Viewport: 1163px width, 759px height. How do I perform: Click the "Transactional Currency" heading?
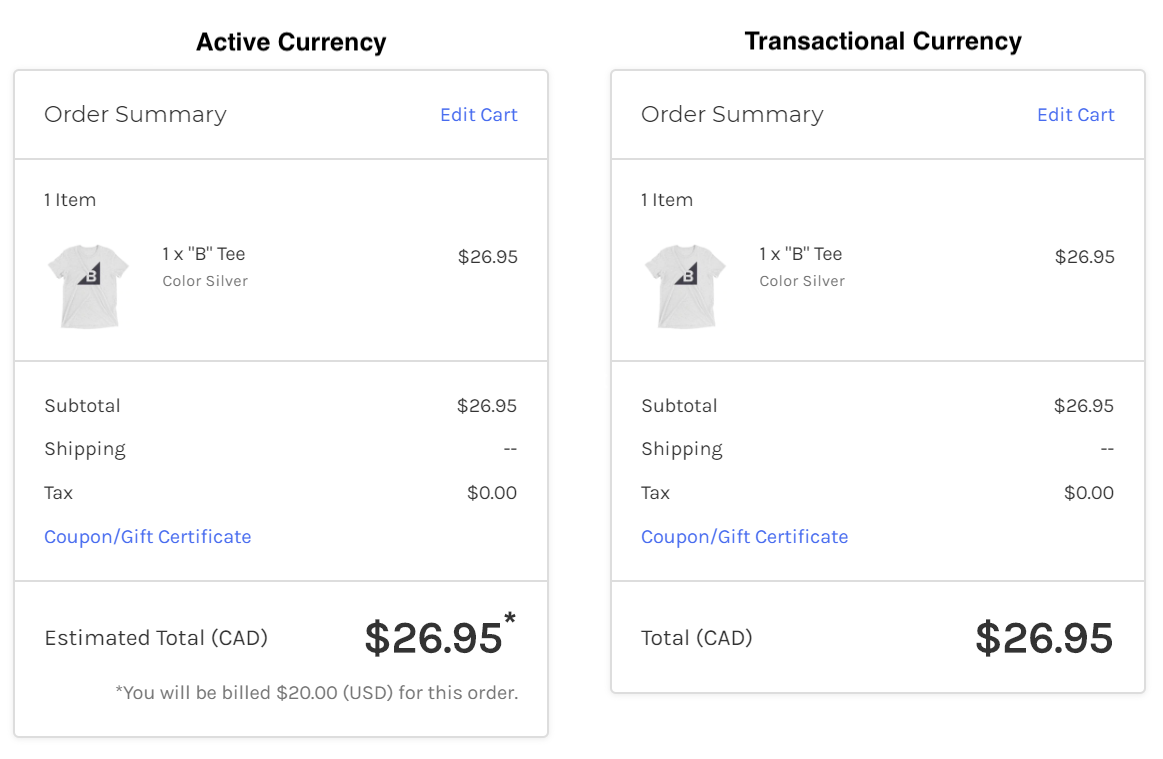click(x=883, y=41)
